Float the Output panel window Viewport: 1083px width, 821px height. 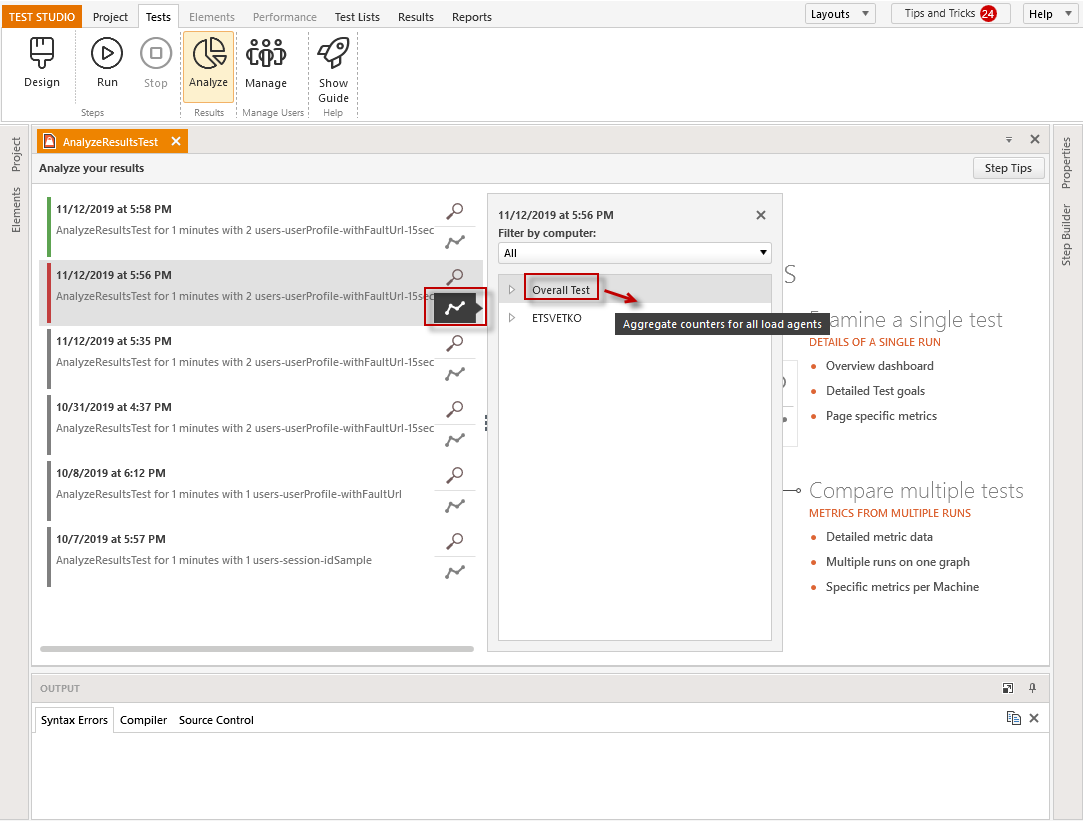point(1008,688)
